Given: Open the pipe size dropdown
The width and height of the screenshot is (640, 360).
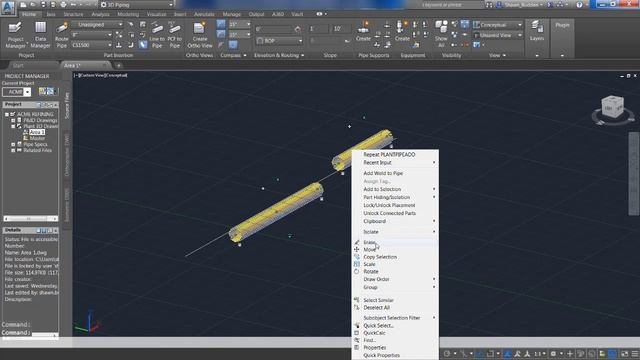Looking at the screenshot, I should click(92, 35).
